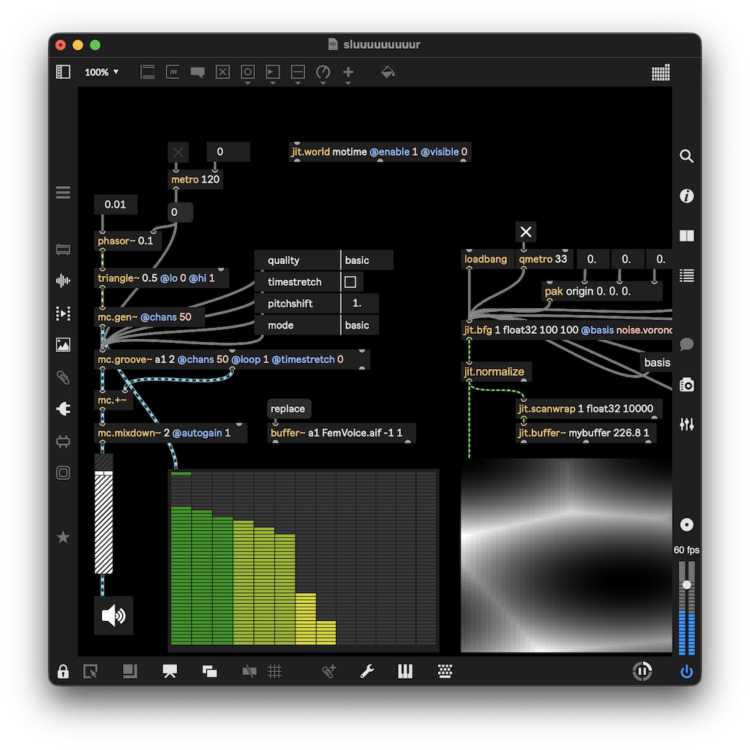Open the camera snapshots icon
Image resolution: width=750 pixels, height=750 pixels.
coord(686,385)
